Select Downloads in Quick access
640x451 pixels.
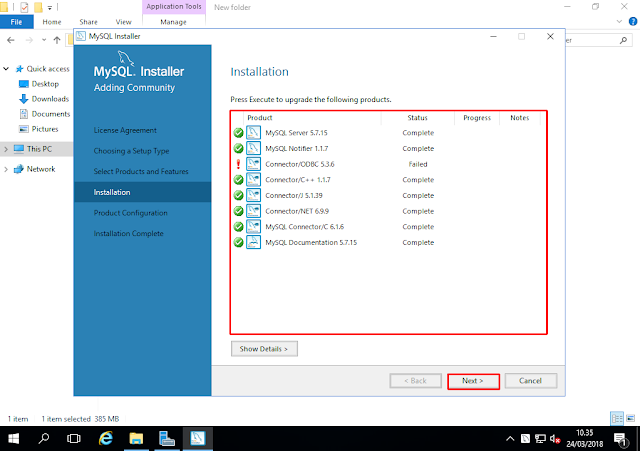pos(44,99)
